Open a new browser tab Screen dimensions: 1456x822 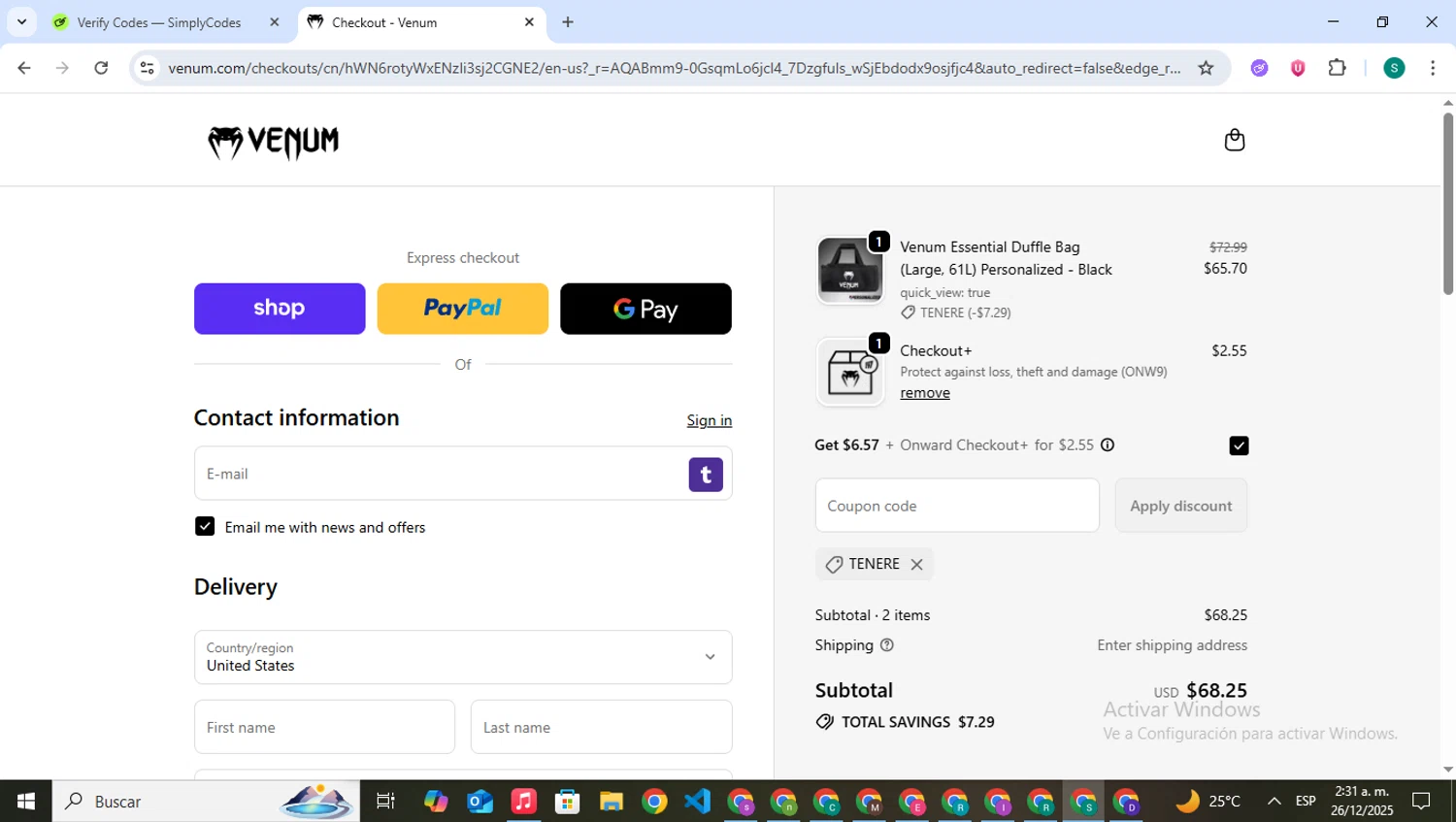click(x=568, y=22)
